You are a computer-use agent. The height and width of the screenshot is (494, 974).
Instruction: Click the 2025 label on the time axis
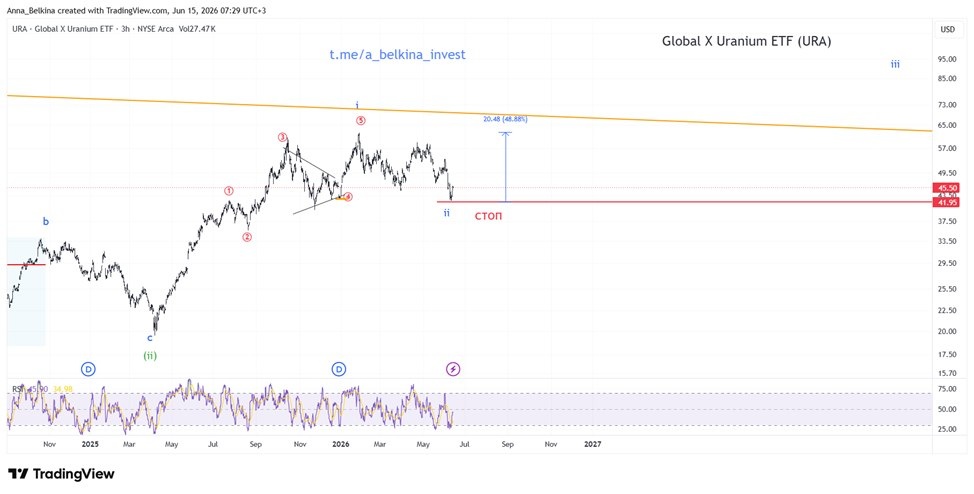click(x=90, y=444)
